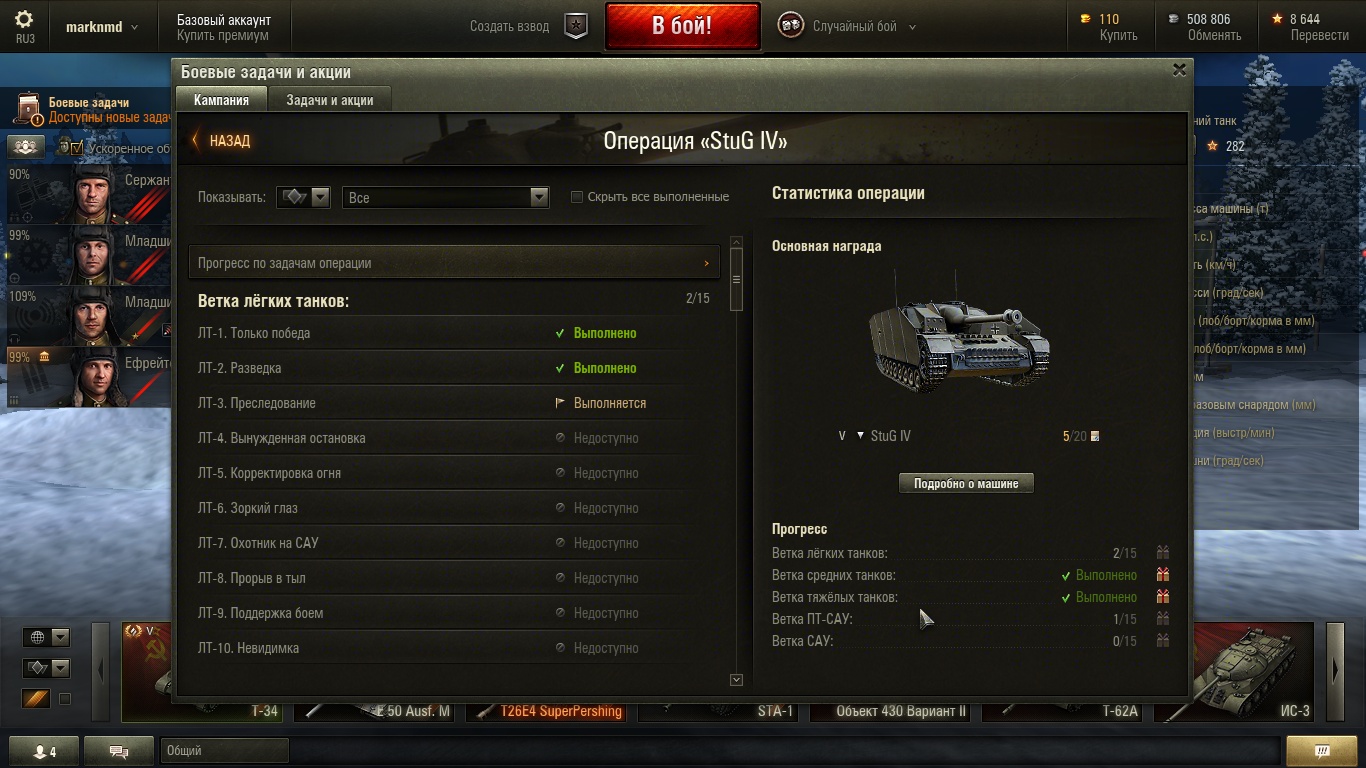The width and height of the screenshot is (1366, 768).
Task: Click the notification icon in bottom right
Action: pos(1321,751)
